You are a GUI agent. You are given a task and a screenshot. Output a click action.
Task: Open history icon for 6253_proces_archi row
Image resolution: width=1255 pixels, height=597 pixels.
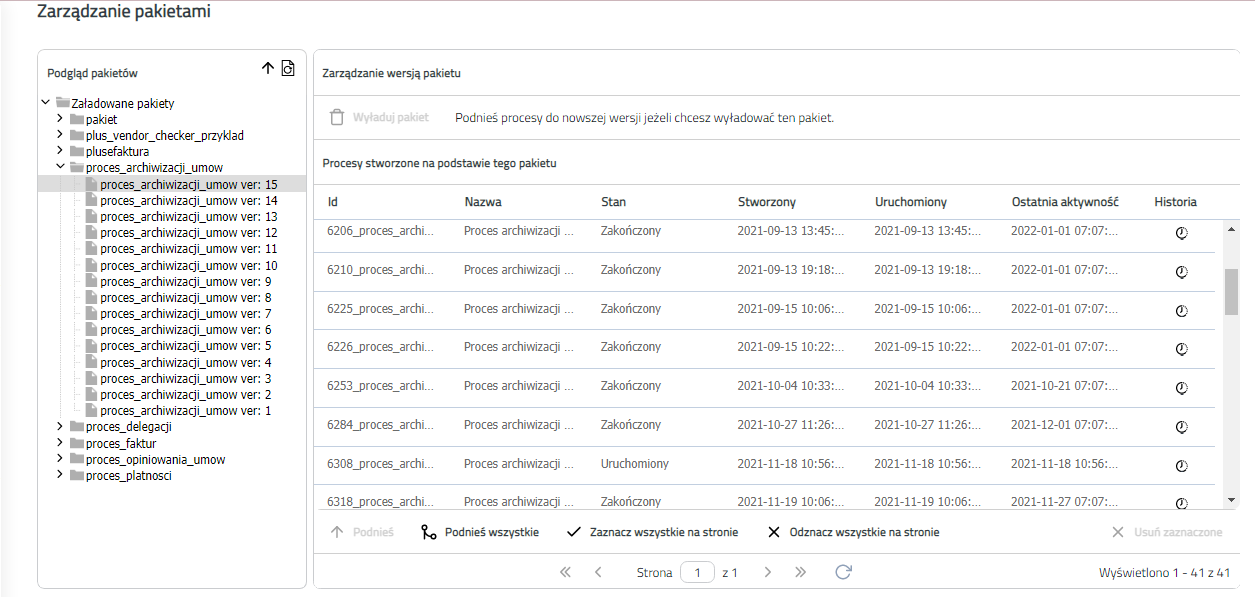[1181, 387]
